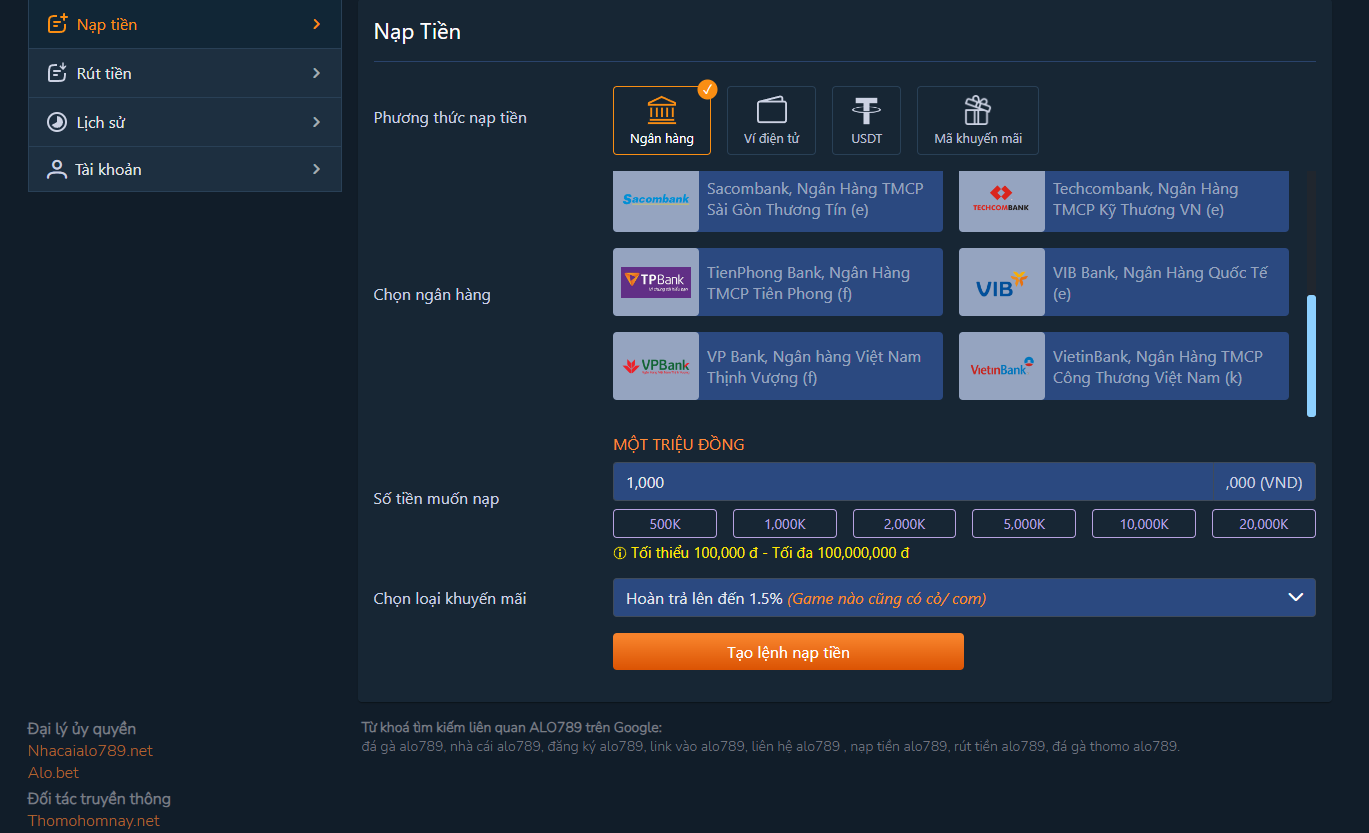
Task: Set amount with the 2,000K button
Action: coord(904,524)
